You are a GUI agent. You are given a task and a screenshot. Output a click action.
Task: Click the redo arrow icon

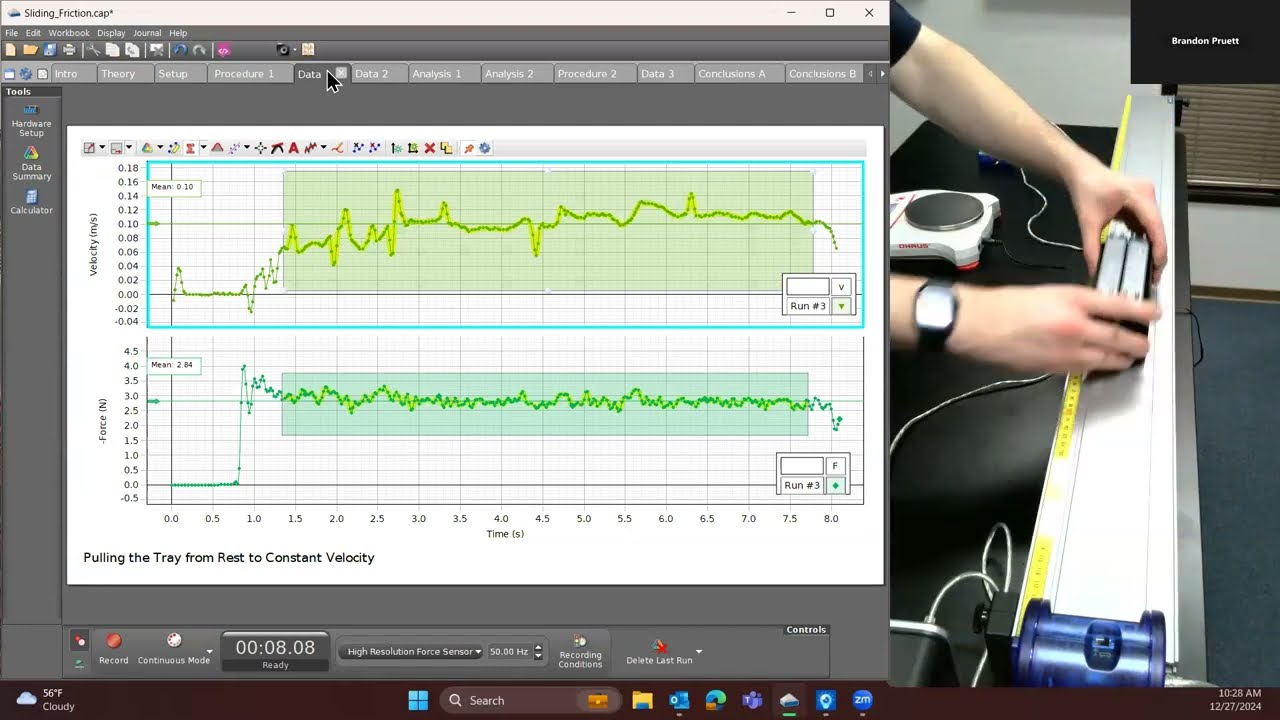(x=199, y=49)
